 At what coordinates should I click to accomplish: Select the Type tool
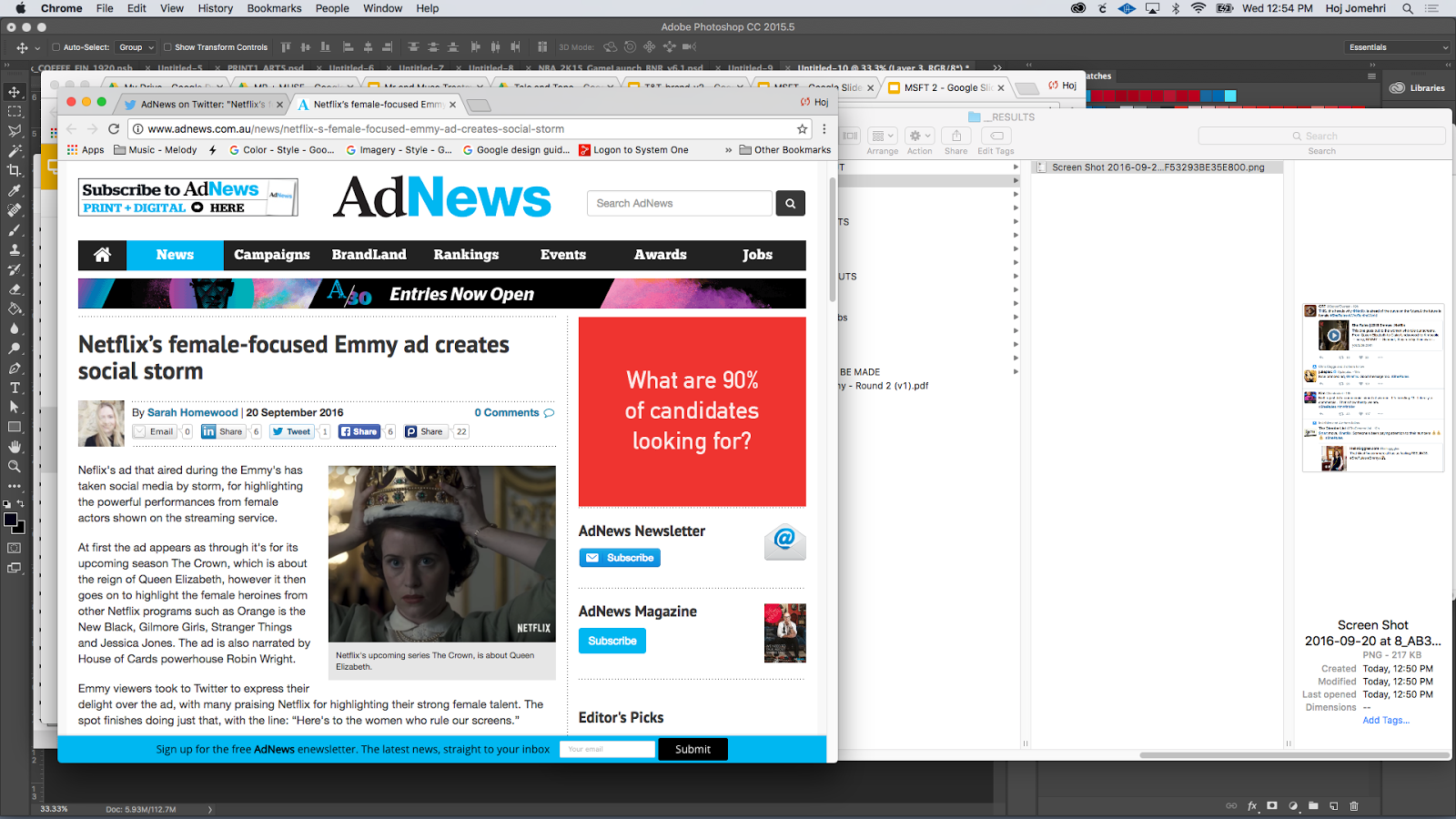pos(15,388)
